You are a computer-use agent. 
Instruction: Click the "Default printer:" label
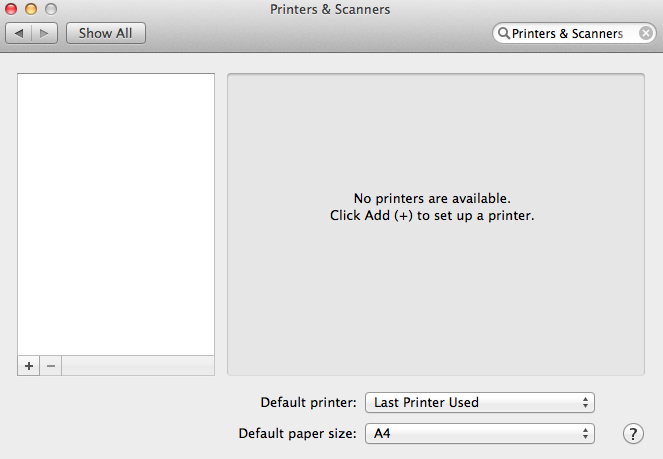click(x=308, y=403)
